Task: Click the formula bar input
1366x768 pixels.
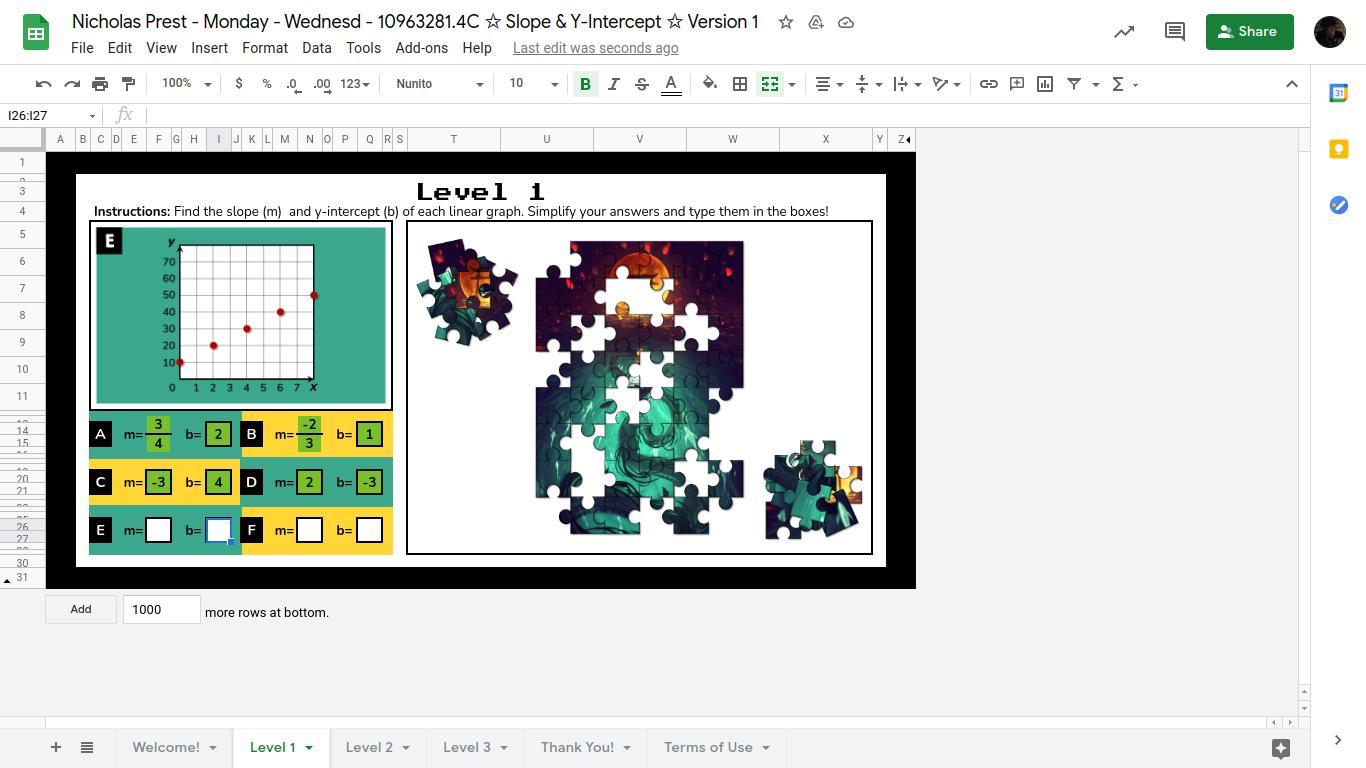Action: click(725, 116)
